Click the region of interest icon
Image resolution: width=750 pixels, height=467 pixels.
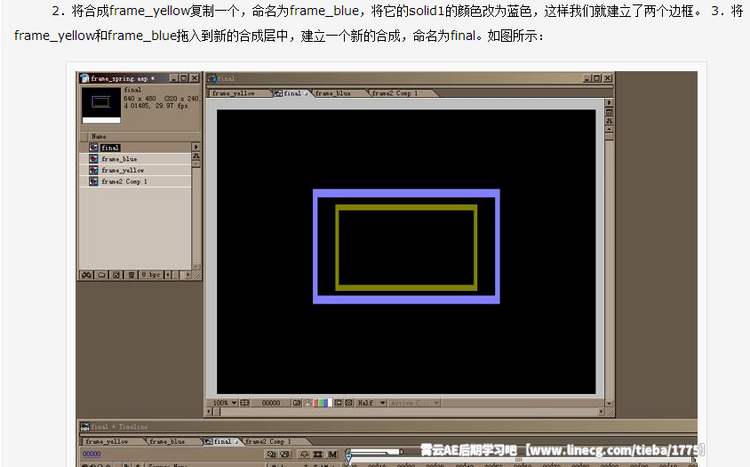pyautogui.click(x=338, y=403)
